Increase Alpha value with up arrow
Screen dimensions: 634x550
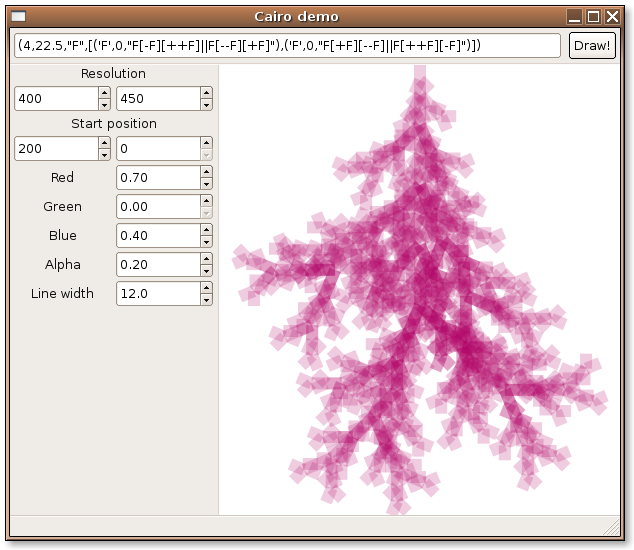point(206,258)
